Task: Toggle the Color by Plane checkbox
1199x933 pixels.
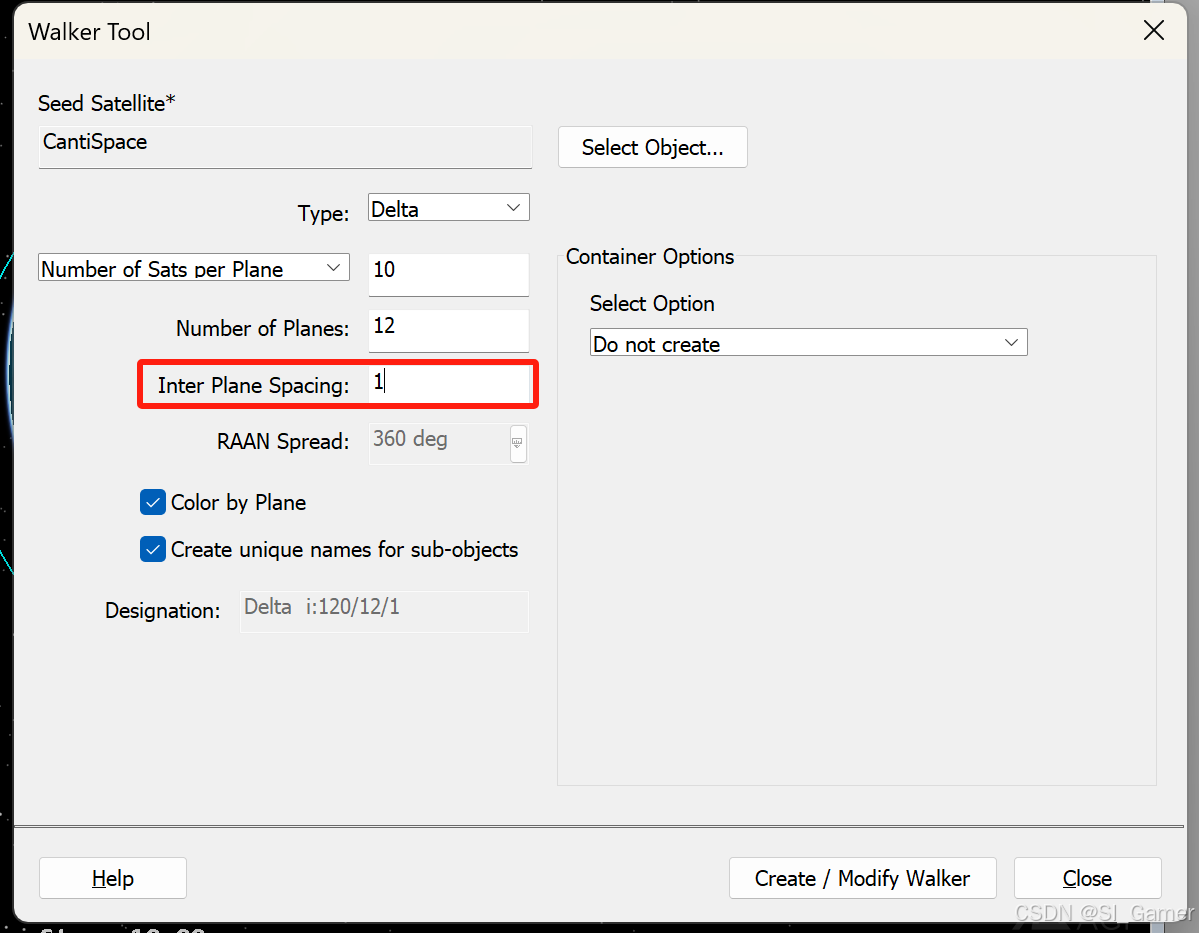Action: [x=153, y=502]
